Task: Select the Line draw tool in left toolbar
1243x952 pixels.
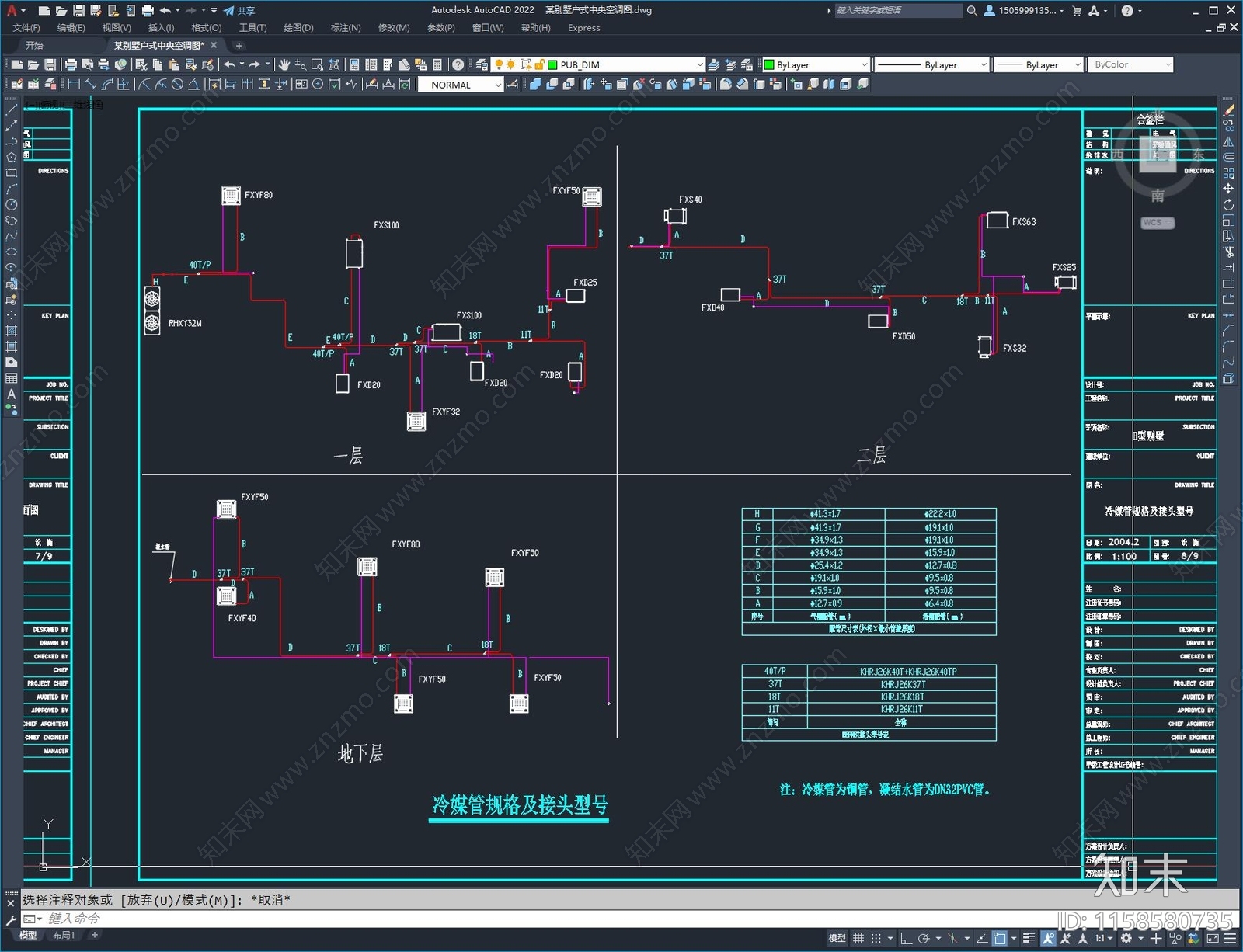Action: click(x=11, y=109)
